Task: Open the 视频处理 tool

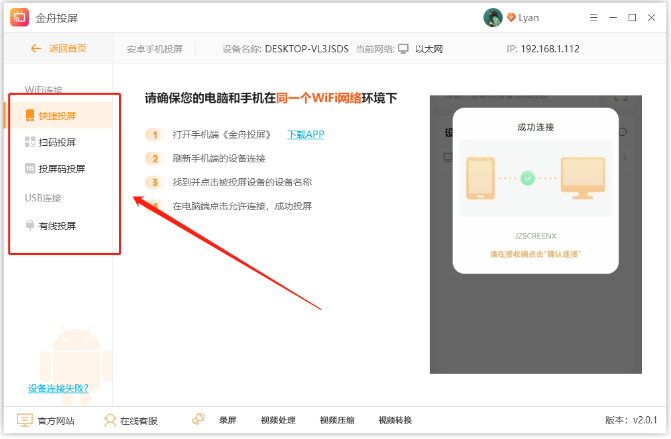Action: (x=278, y=420)
